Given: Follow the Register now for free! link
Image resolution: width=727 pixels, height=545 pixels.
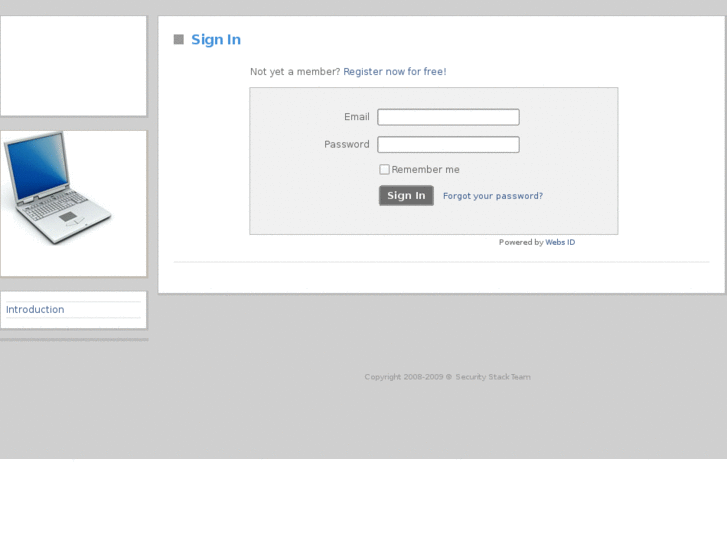Looking at the screenshot, I should [x=395, y=71].
